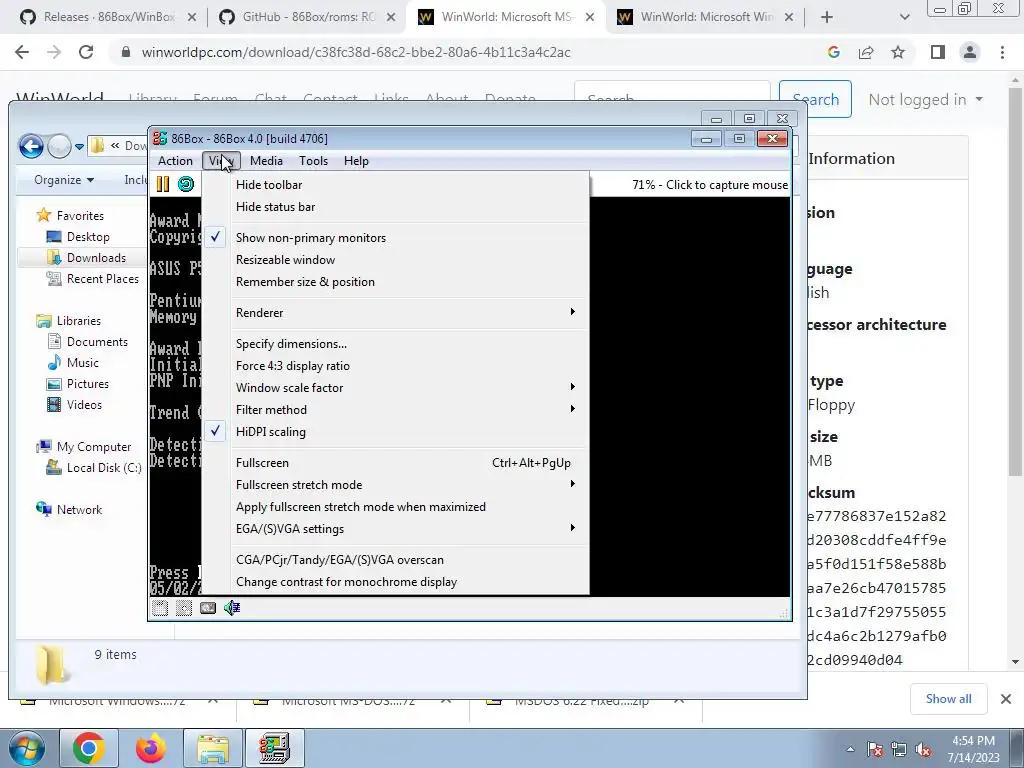Launch Chrome from the taskbar

tap(89, 748)
